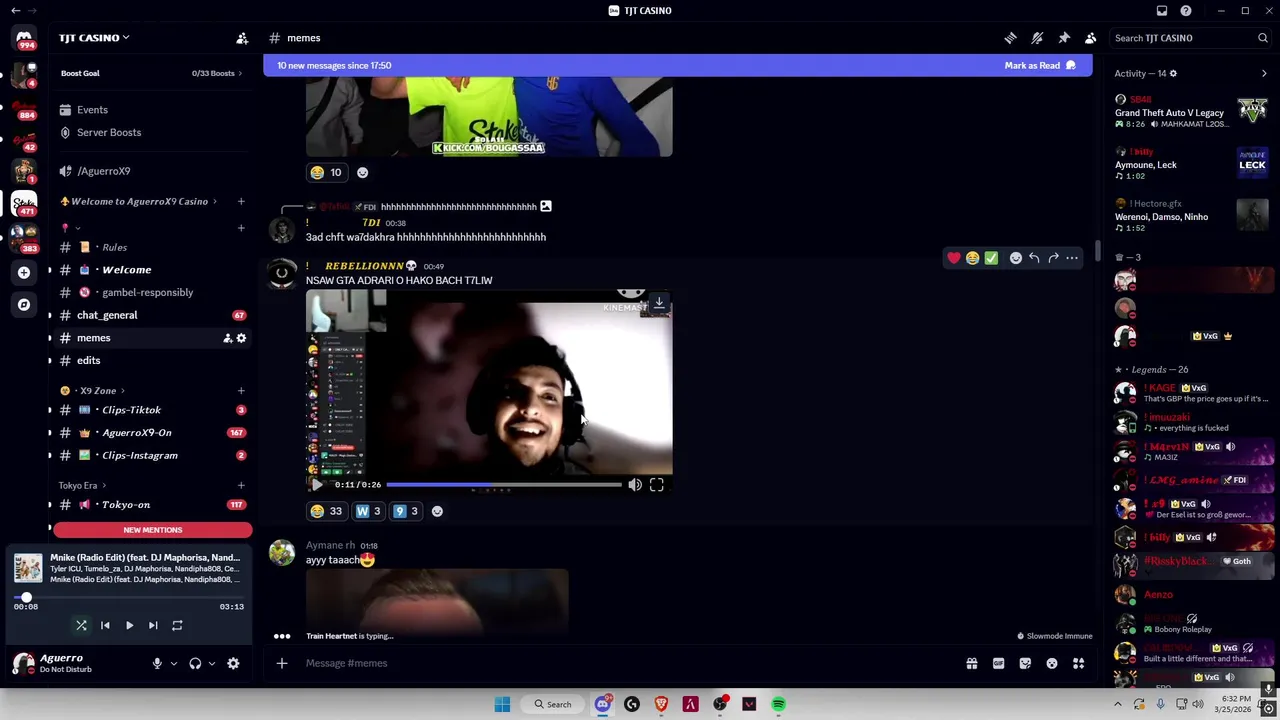Show pinned messages for #memes
The image size is (1280, 720).
(1064, 38)
